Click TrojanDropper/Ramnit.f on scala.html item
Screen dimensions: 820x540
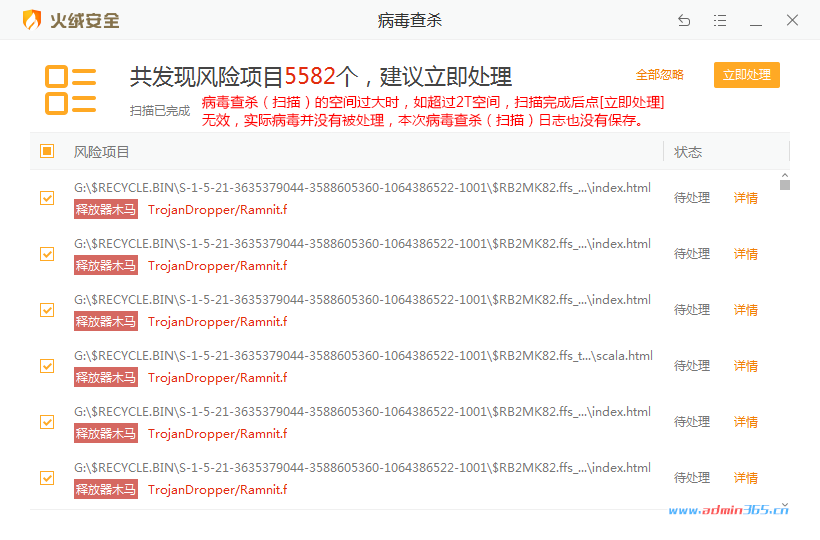[218, 377]
